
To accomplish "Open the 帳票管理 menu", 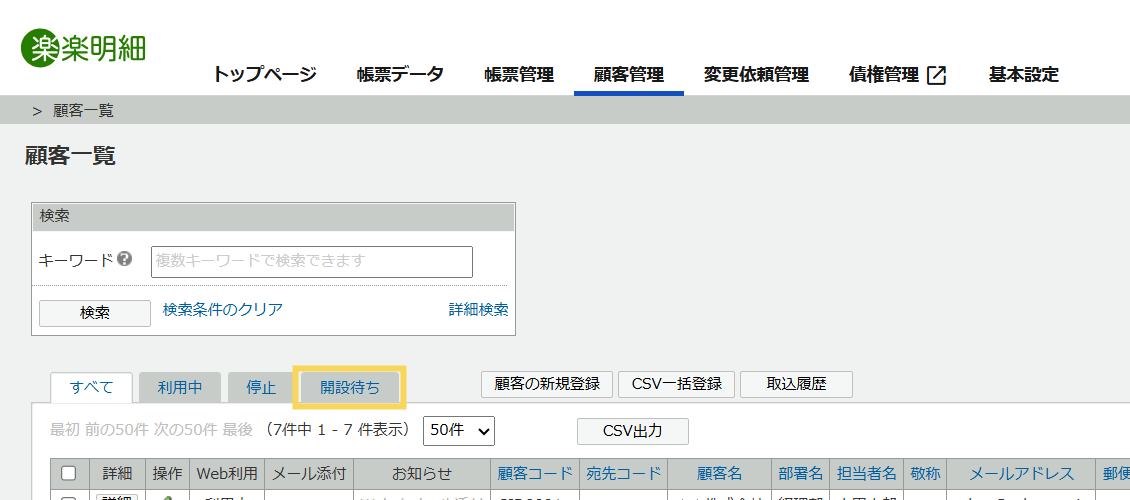I will pos(519,75).
